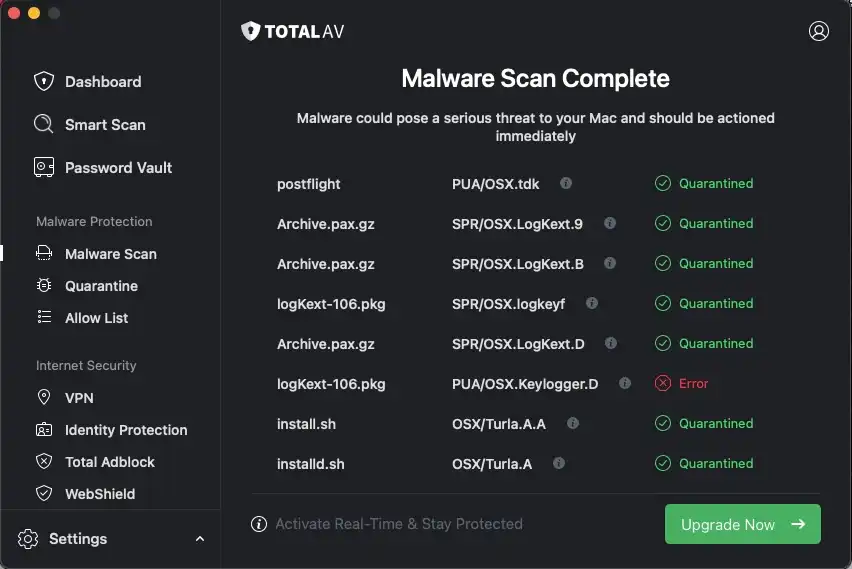Click the user account profile icon
The image size is (852, 569).
[819, 31]
